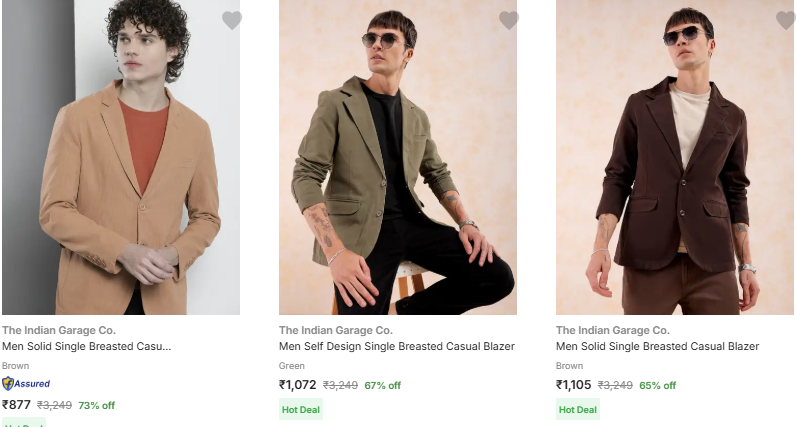Click the 67% off discount label
796x427 pixels.
[x=382, y=385]
